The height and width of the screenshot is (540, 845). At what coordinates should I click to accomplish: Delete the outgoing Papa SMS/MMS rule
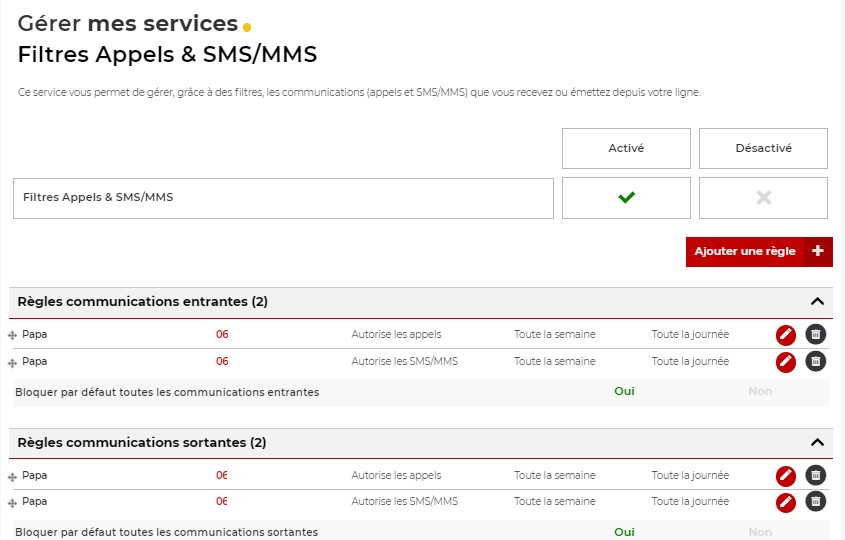point(816,502)
